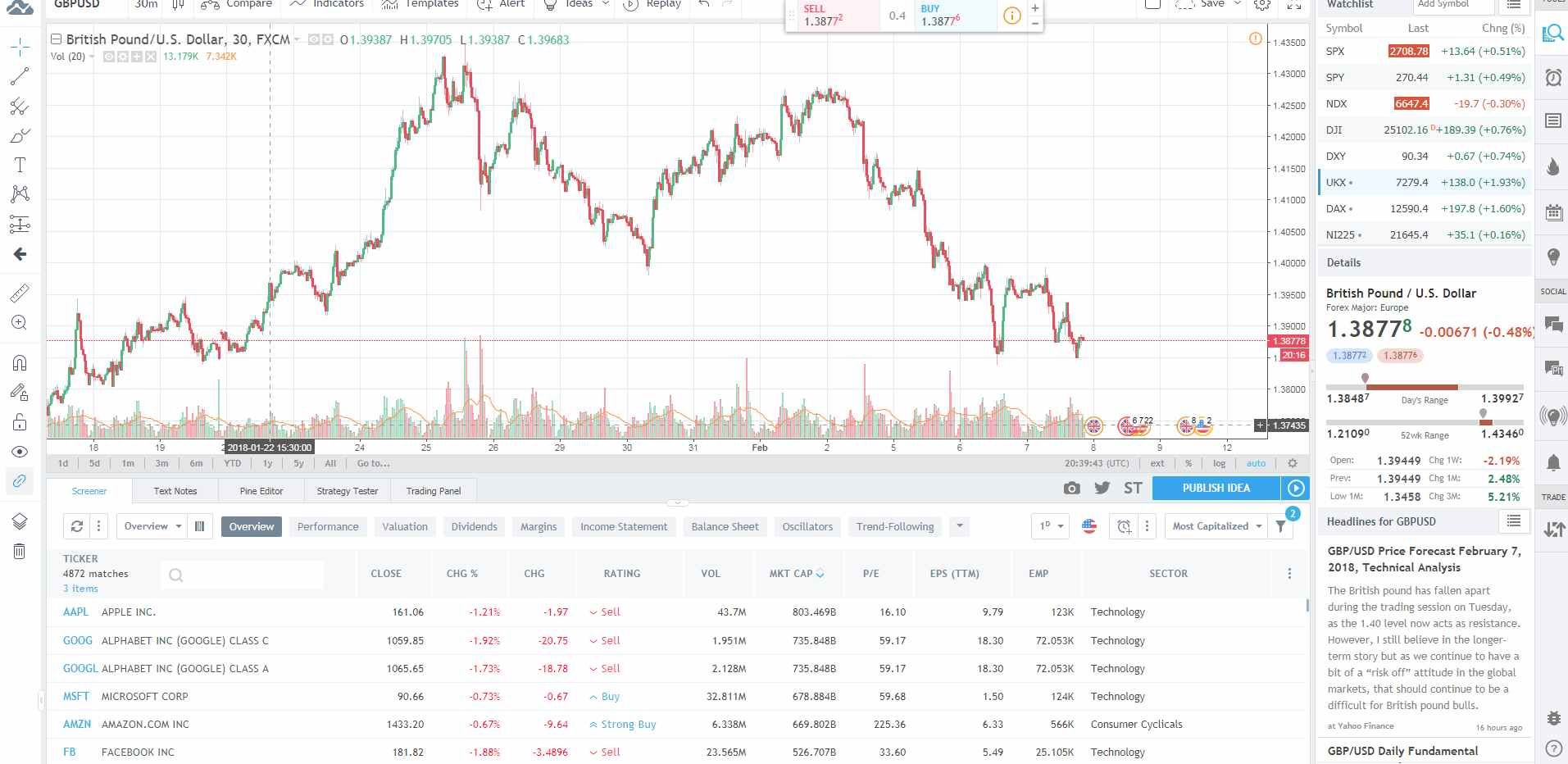The image size is (1568, 764).
Task: Start bar Replay mode
Action: tap(652, 4)
